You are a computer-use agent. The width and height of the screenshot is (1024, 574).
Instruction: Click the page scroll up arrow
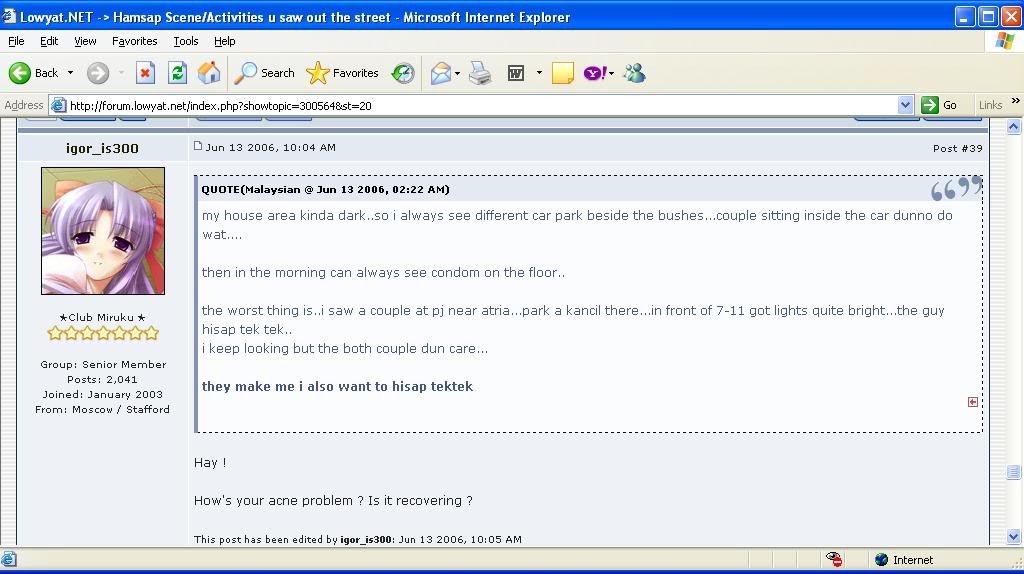[1014, 127]
